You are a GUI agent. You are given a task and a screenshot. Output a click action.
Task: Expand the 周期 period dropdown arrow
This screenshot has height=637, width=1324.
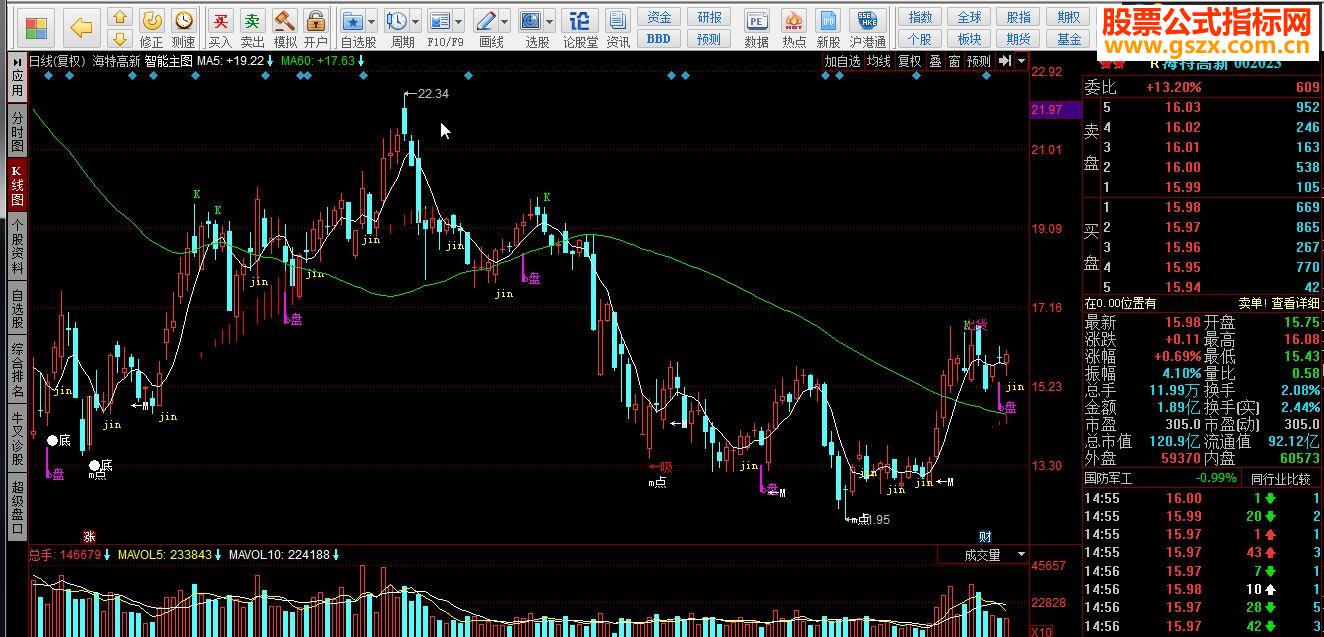coord(415,21)
